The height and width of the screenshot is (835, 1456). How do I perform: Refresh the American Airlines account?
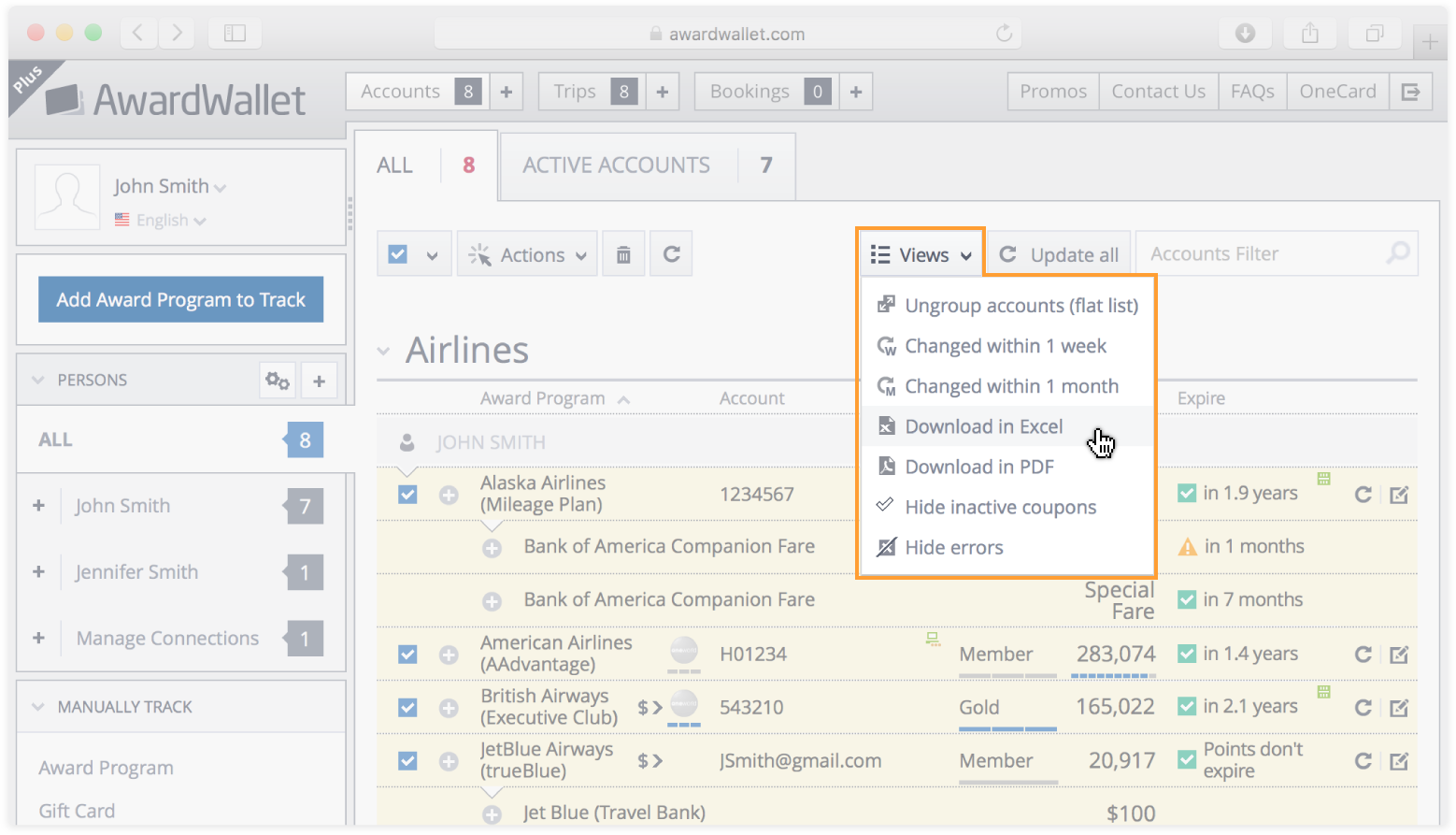pyautogui.click(x=1363, y=655)
